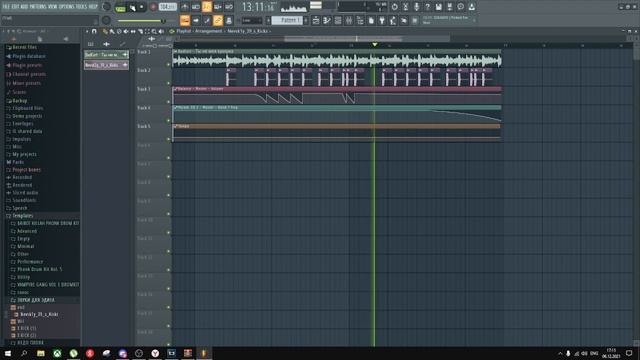The image size is (640, 360).
Task: Click the Stop transport button
Action: (x=142, y=7)
